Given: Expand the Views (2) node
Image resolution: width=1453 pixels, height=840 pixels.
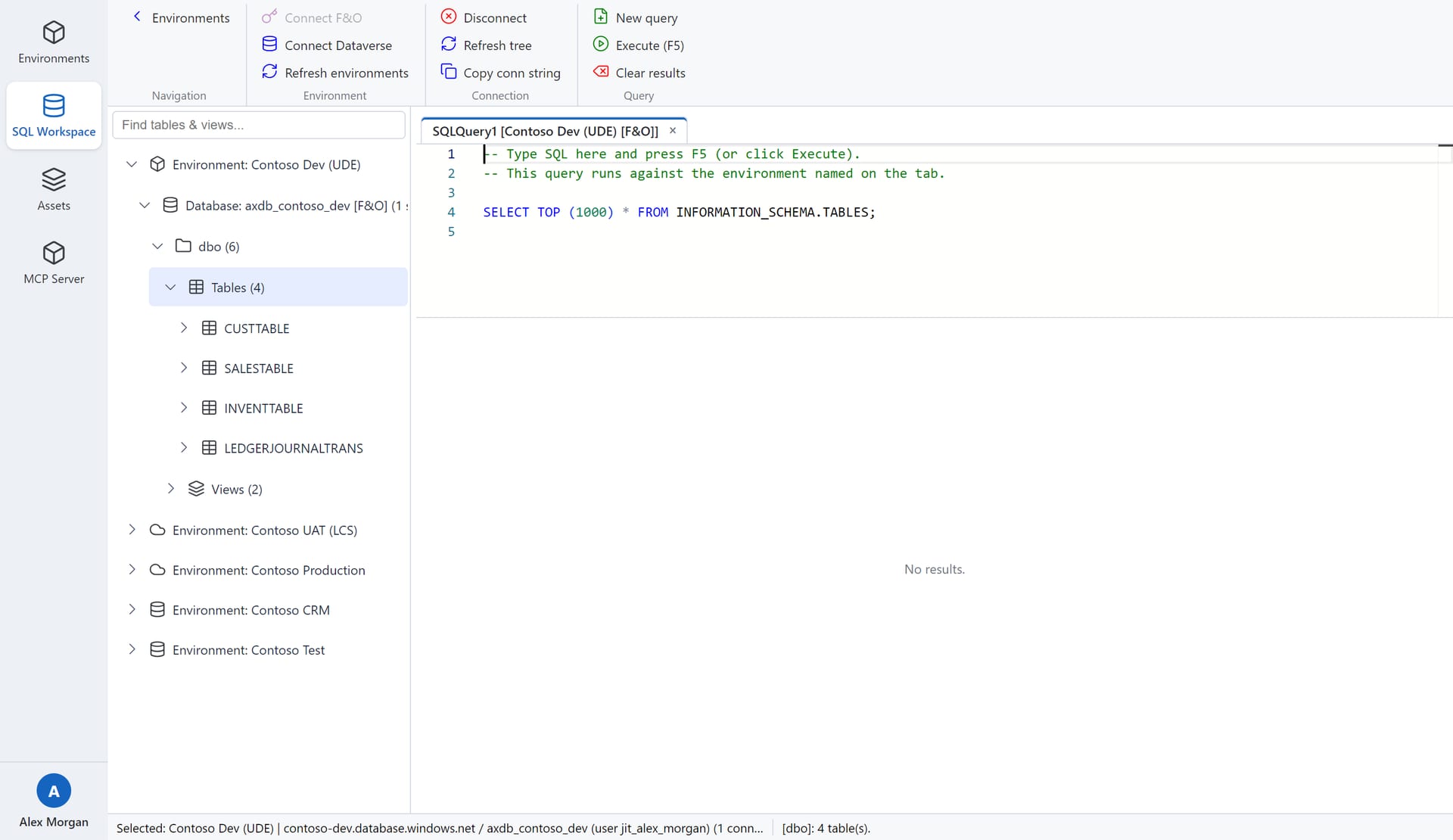Looking at the screenshot, I should click(170, 489).
